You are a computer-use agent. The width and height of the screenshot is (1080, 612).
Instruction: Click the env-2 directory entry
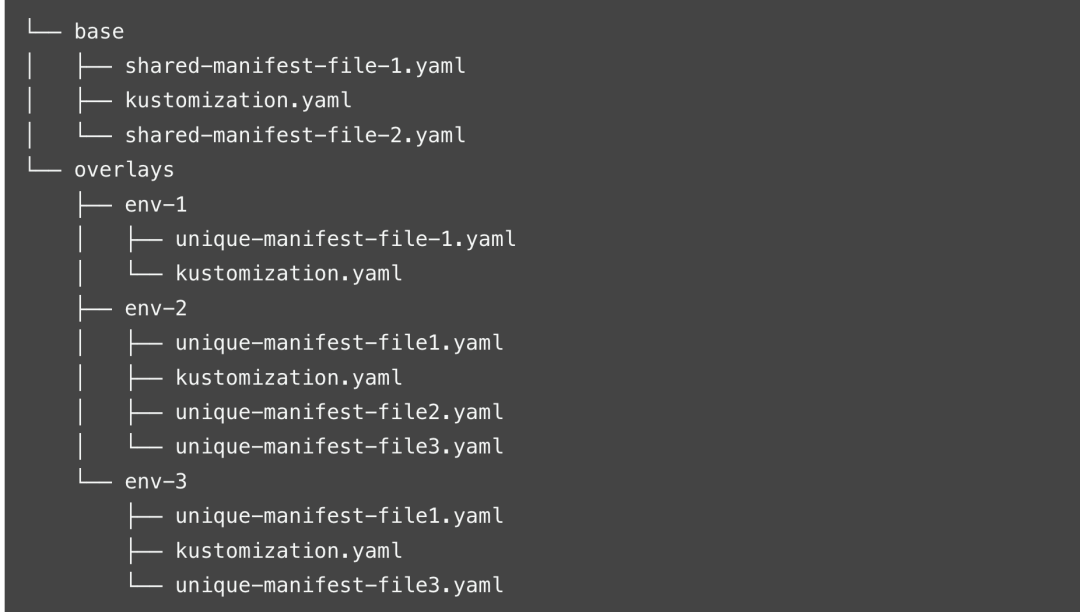[x=156, y=308]
